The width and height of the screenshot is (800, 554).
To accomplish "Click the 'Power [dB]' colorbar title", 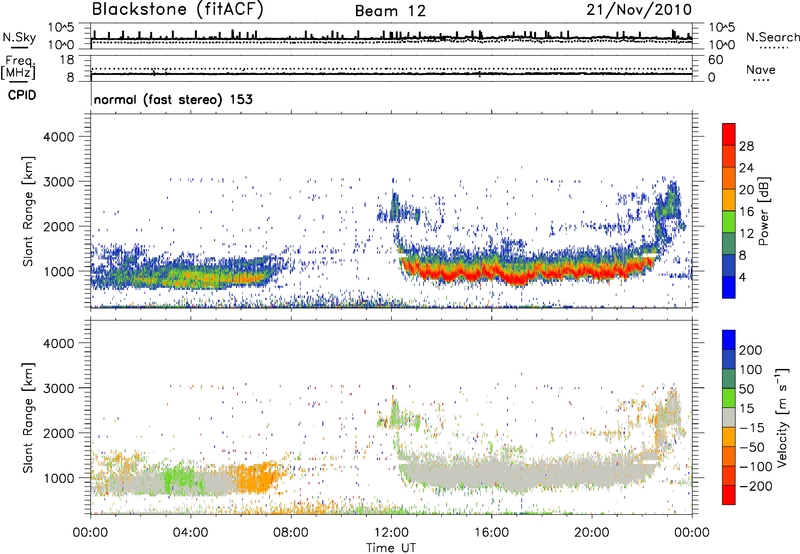I will (764, 211).
